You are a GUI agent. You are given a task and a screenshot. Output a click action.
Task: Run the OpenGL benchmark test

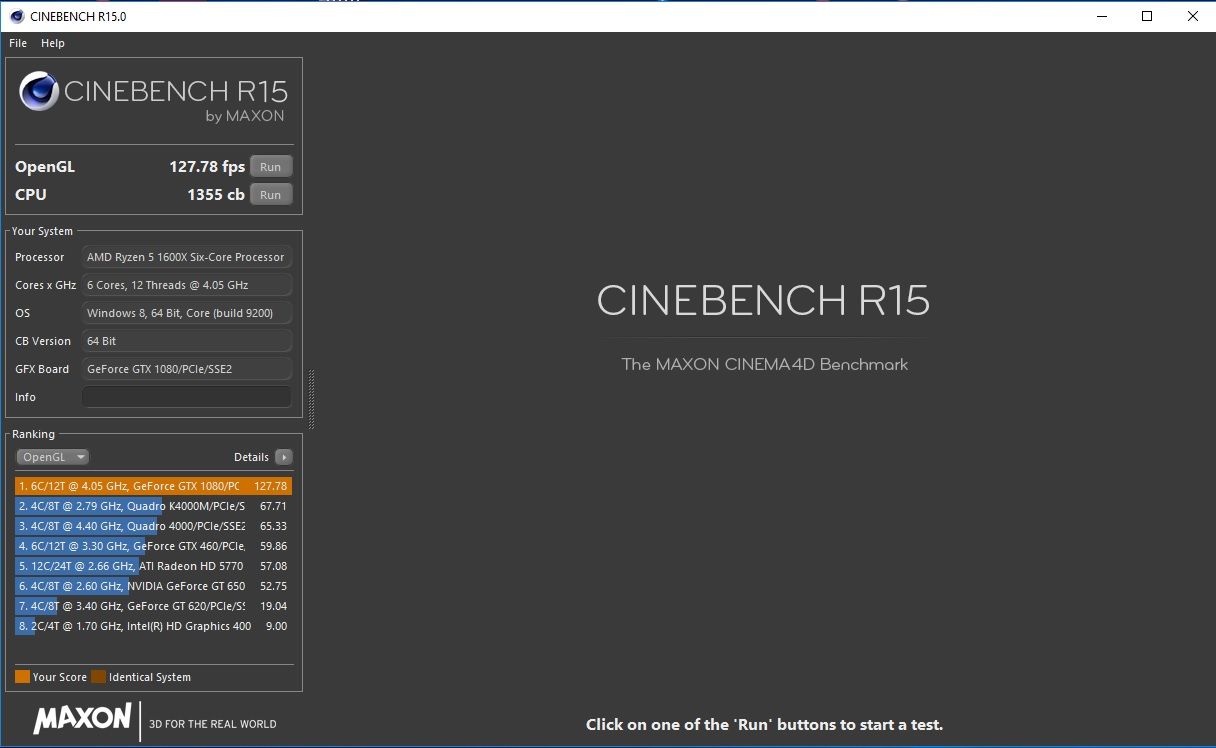(271, 167)
